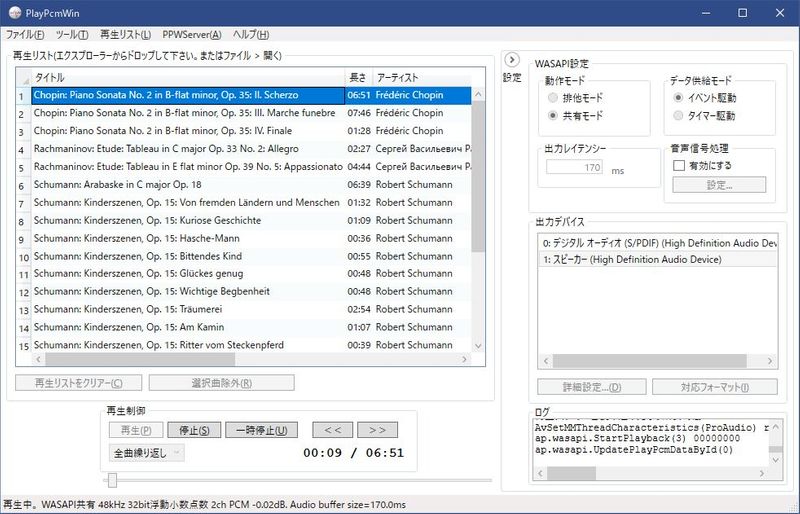The image size is (800, 514).
Task: Skip to the previous track with << button
Action: click(332, 430)
